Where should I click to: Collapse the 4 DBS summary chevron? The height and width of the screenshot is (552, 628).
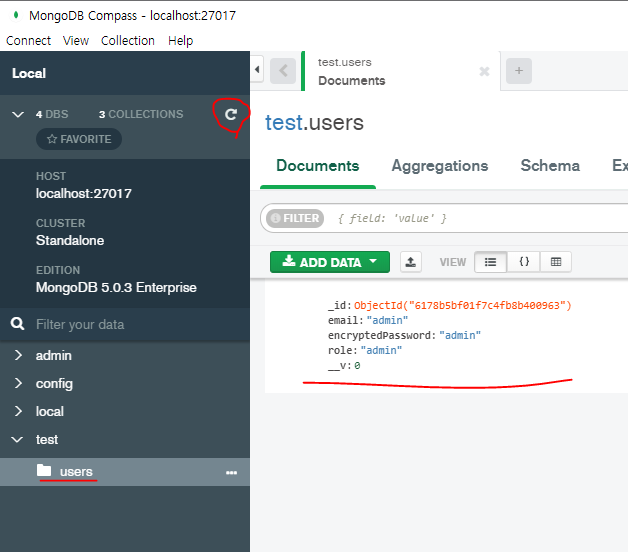click(18, 115)
